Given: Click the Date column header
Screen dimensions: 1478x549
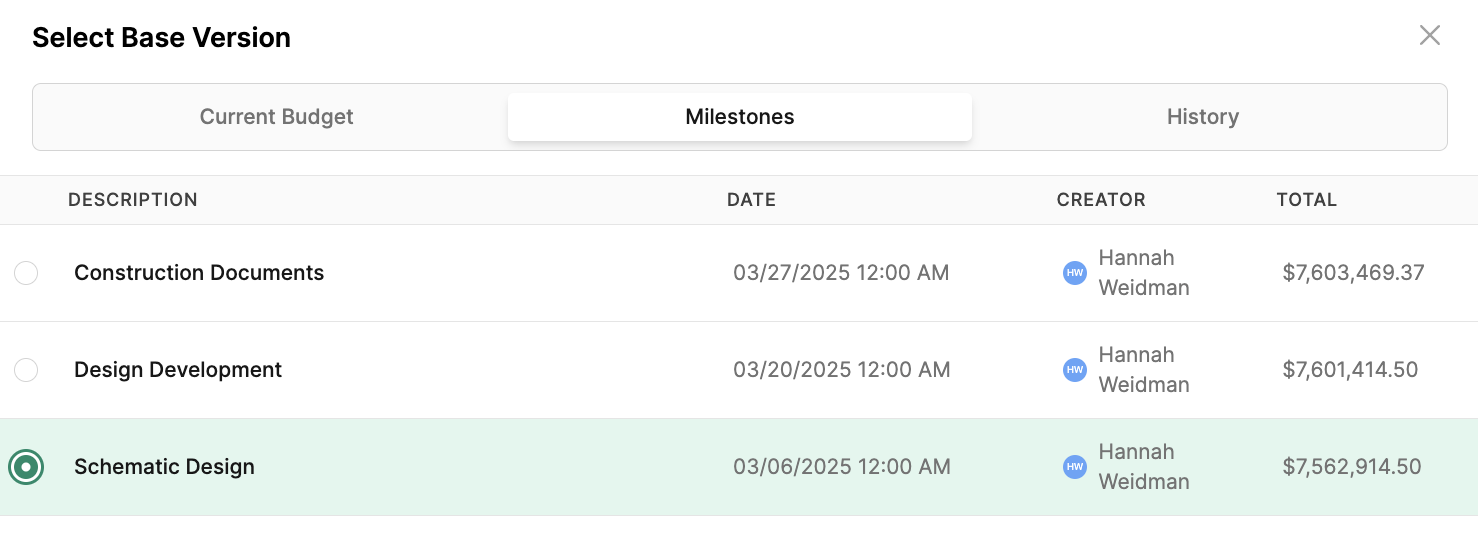Looking at the screenshot, I should point(751,200).
